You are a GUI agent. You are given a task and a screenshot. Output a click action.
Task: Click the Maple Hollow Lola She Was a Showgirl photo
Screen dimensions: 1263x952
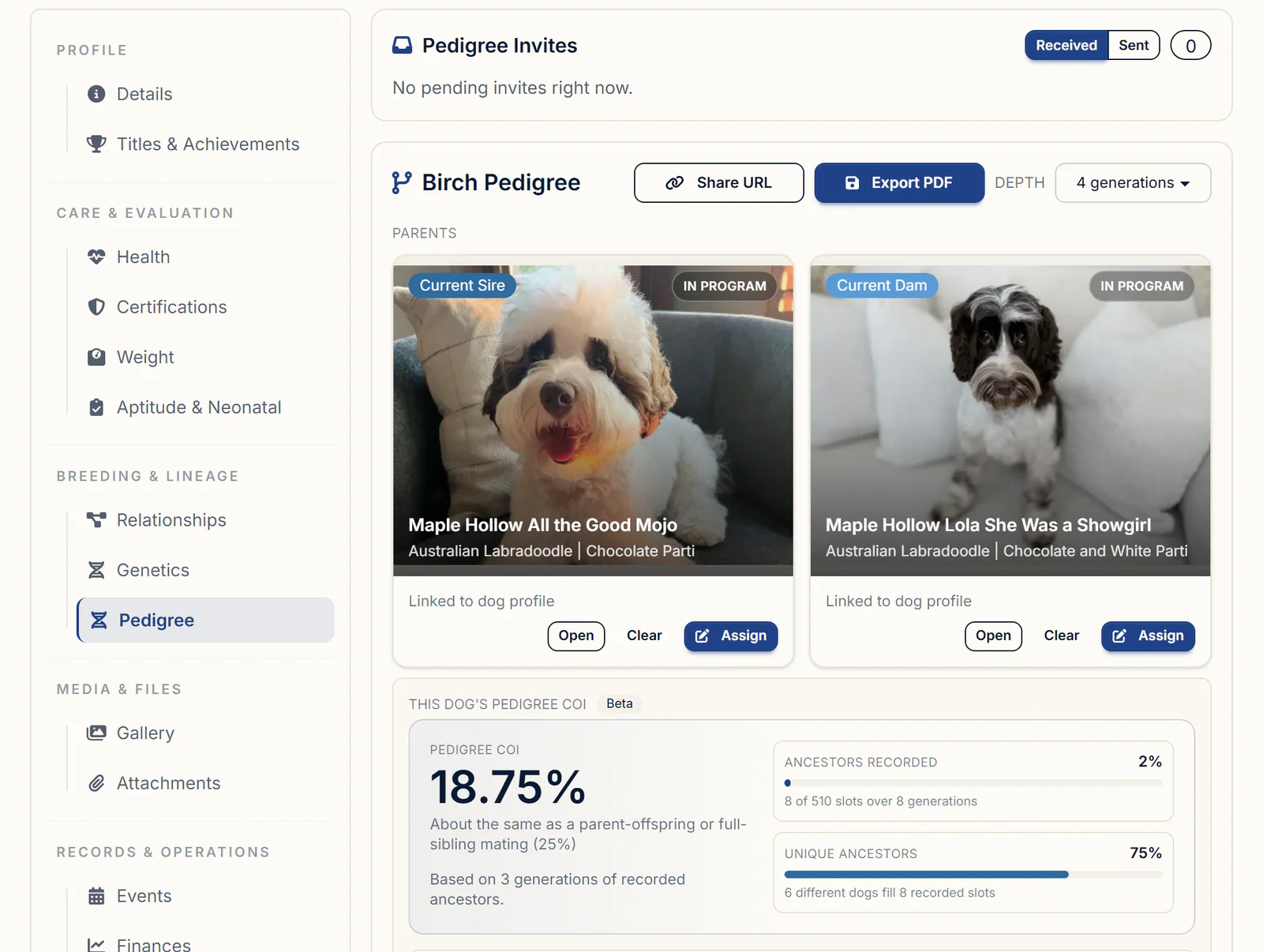click(x=1010, y=420)
